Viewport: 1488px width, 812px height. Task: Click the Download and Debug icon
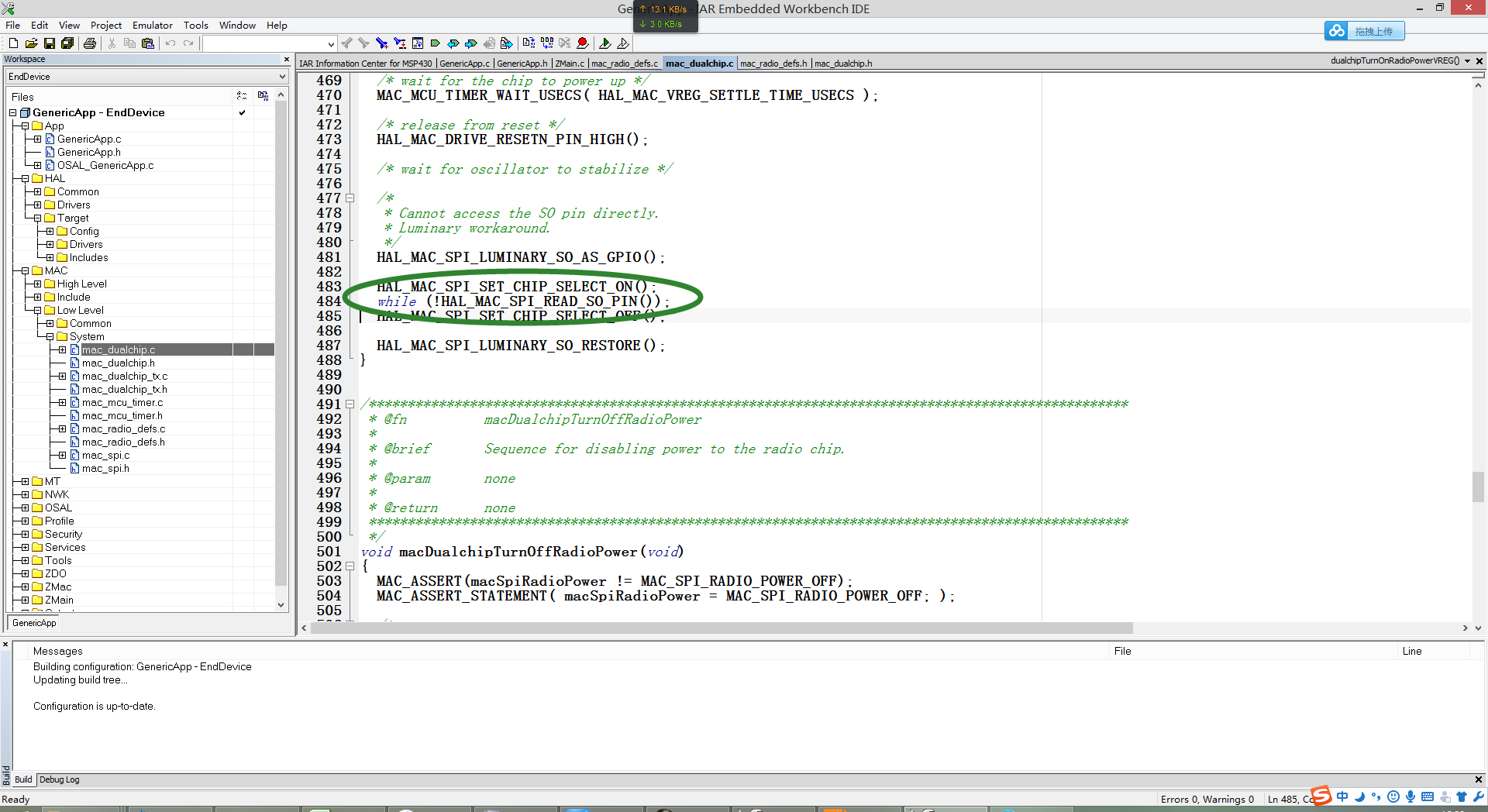pos(605,43)
